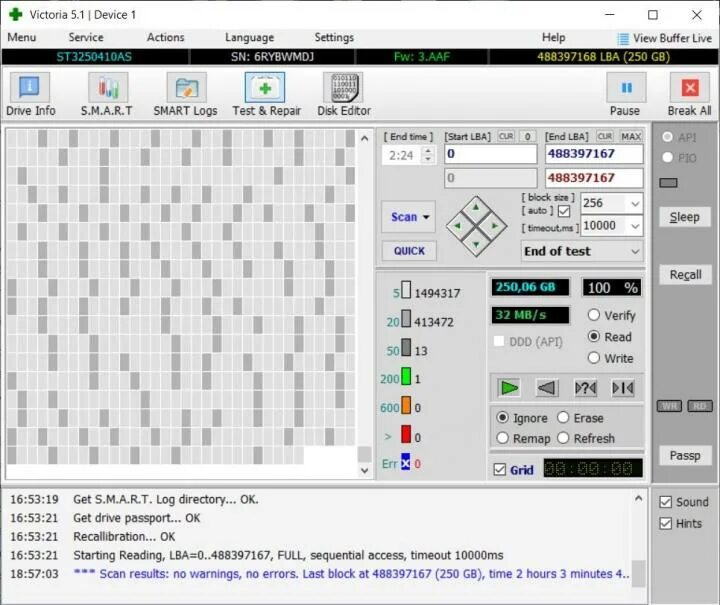The height and width of the screenshot is (605, 720).
Task: Click the Sleep button
Action: tap(684, 217)
